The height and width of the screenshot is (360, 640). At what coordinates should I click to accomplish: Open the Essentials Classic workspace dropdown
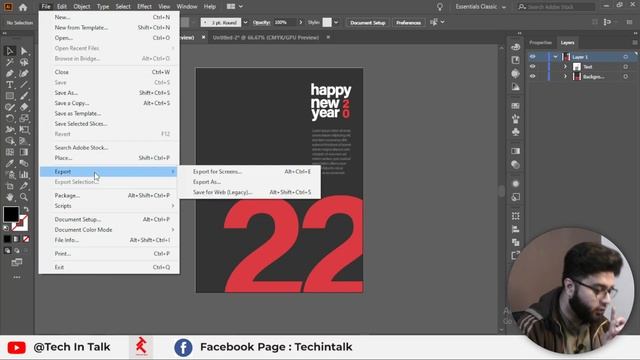480,7
